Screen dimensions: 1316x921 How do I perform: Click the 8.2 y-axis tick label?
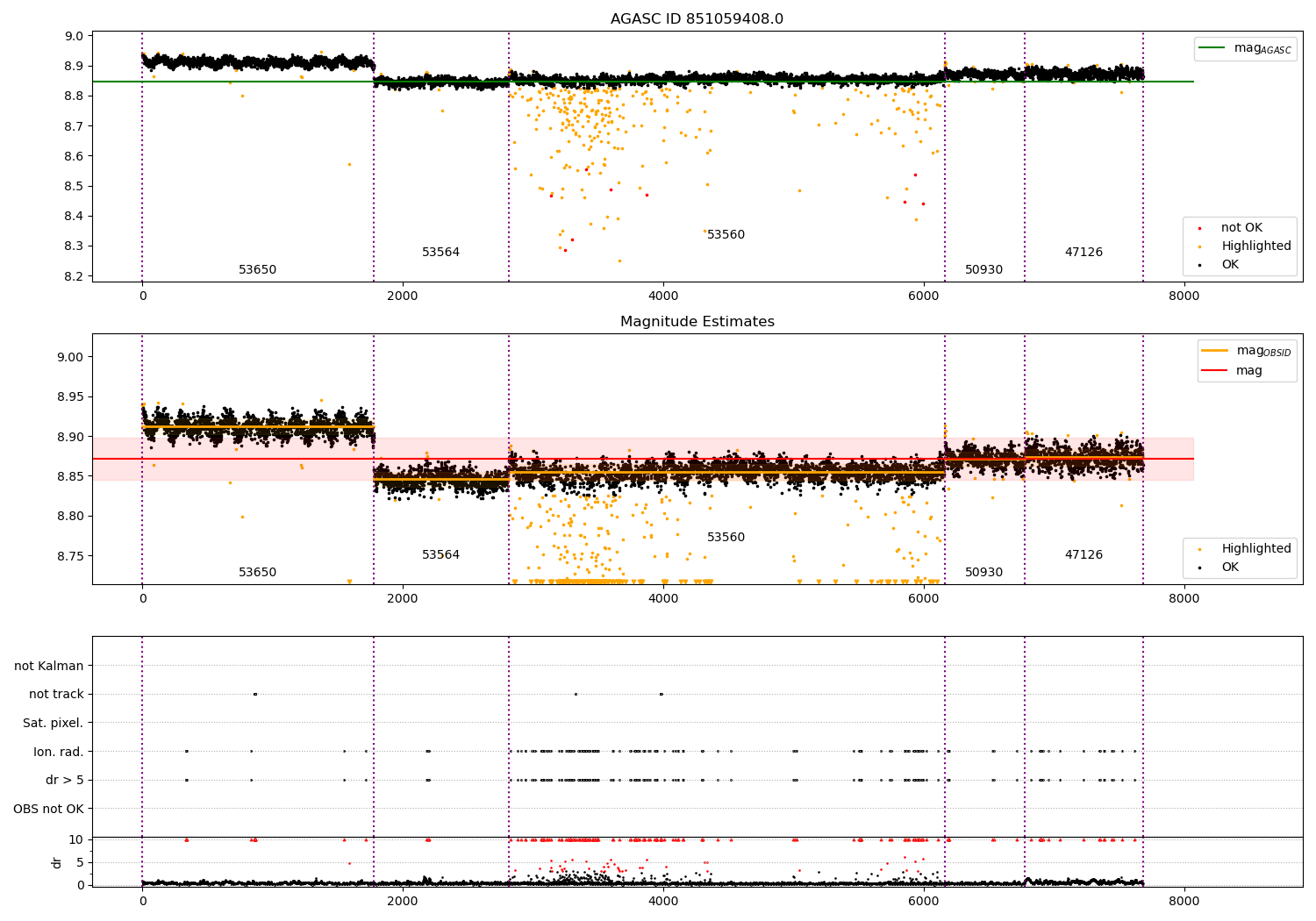[x=75, y=276]
